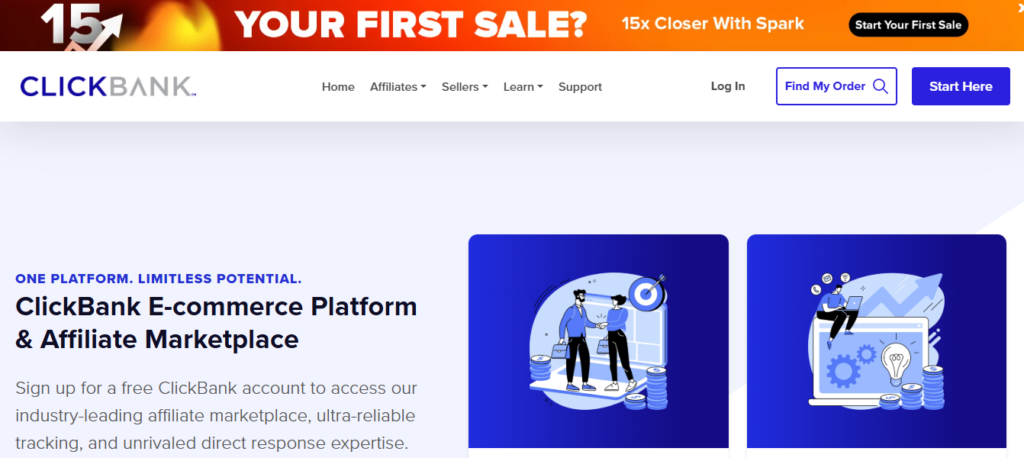The image size is (1024, 458).
Task: Open the Support page link
Action: click(x=580, y=87)
